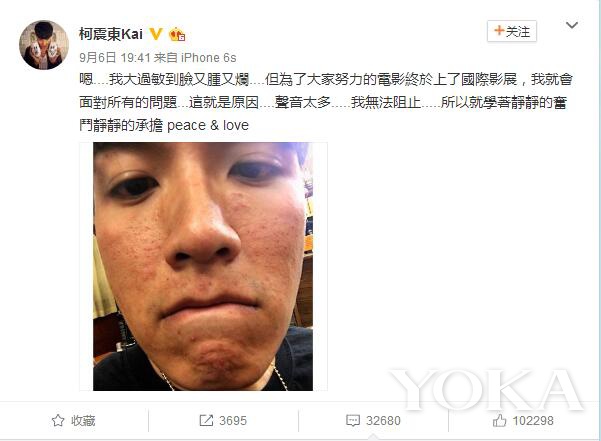The image size is (601, 441).
Task: Click the comment speech bubble icon
Action: point(353,420)
